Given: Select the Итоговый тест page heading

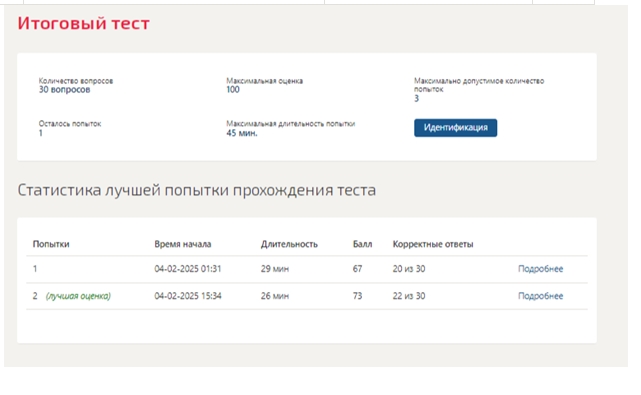Looking at the screenshot, I should pyautogui.click(x=83, y=23).
